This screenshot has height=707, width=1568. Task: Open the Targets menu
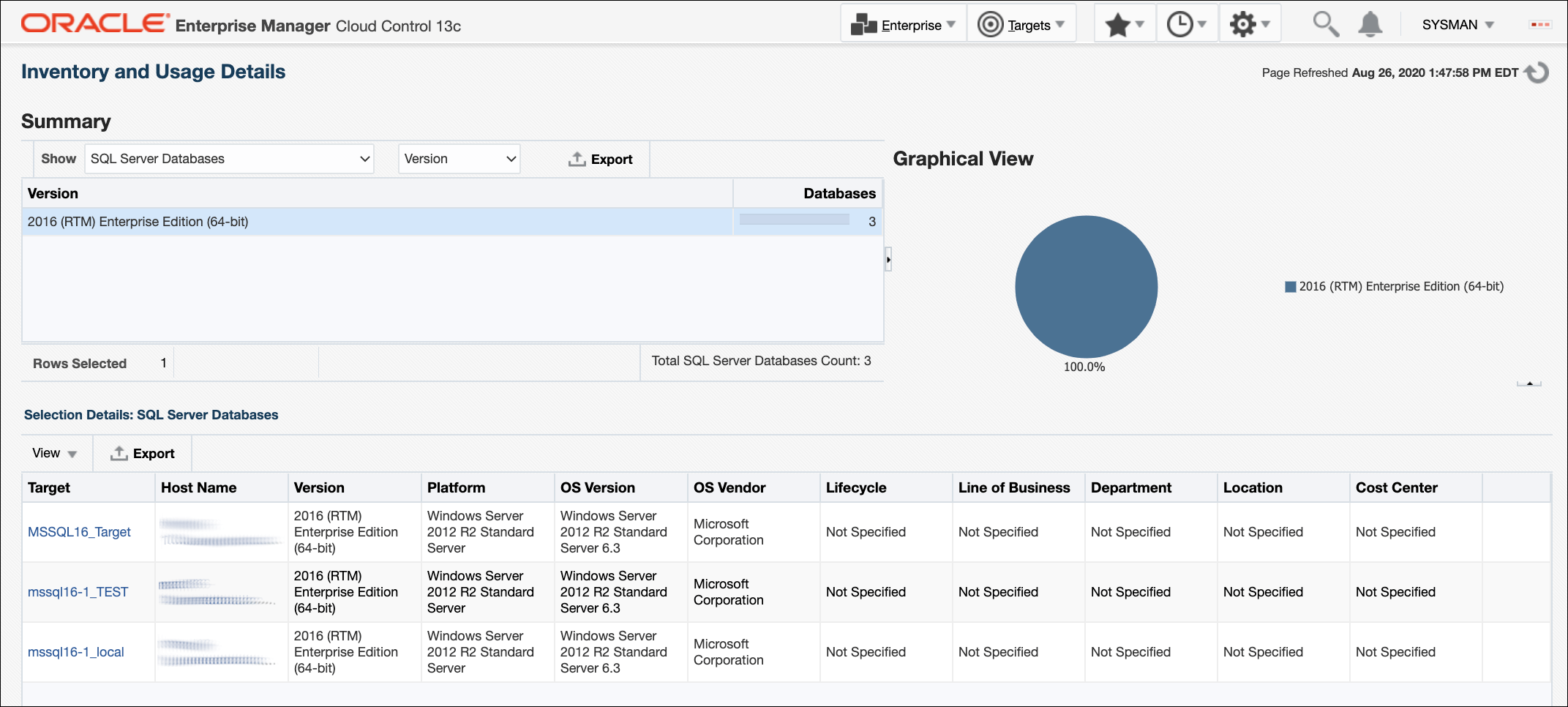[1021, 25]
